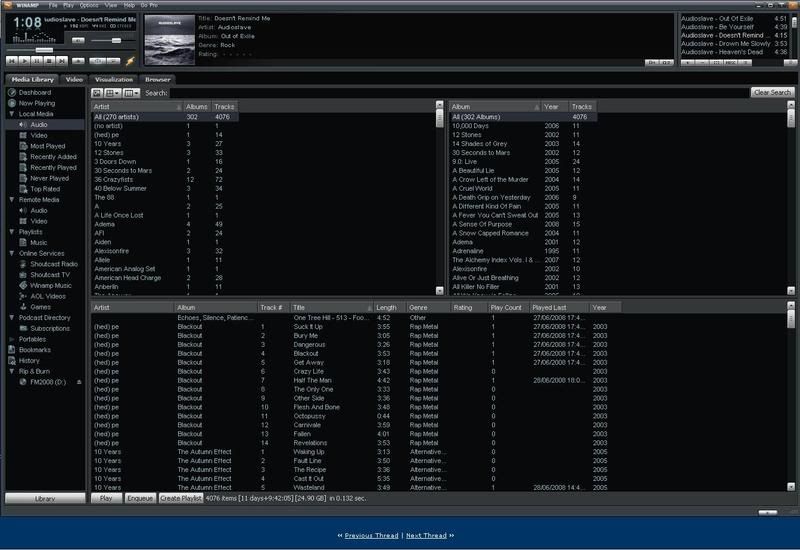Open the playlist selection options button
This screenshot has width=800, height=550.
(x=716, y=63)
